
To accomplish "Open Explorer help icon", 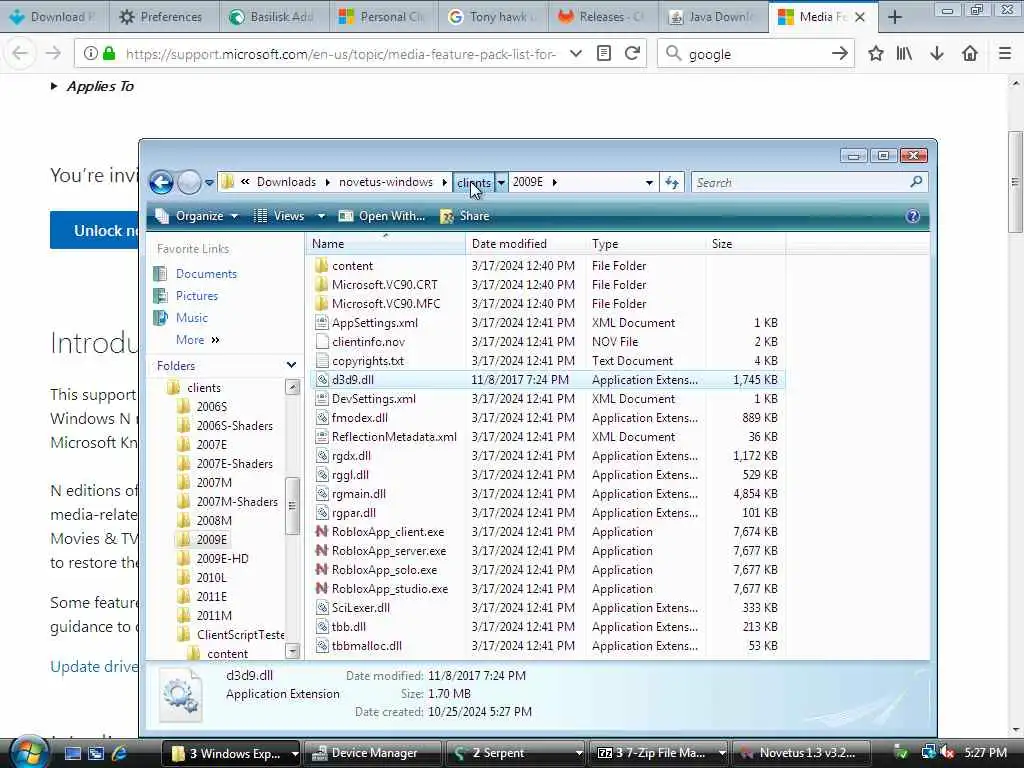I will [913, 216].
